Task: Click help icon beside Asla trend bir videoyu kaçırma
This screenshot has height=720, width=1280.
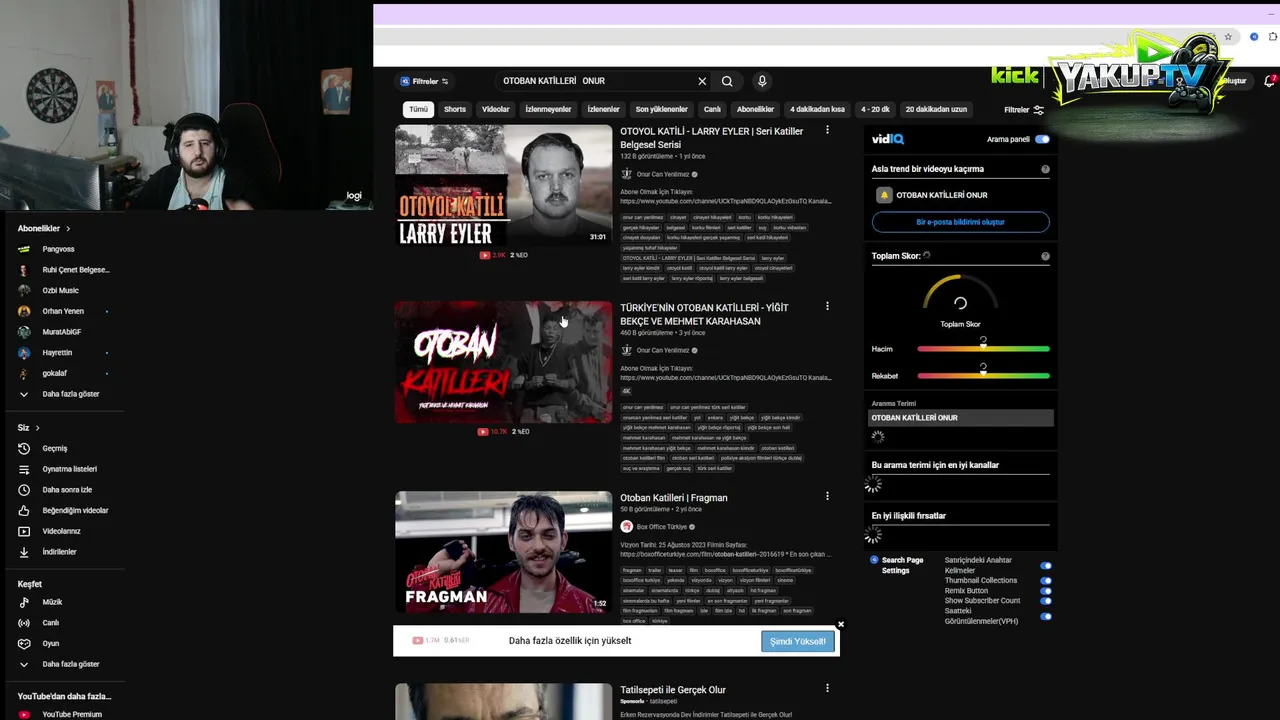Action: [1045, 169]
